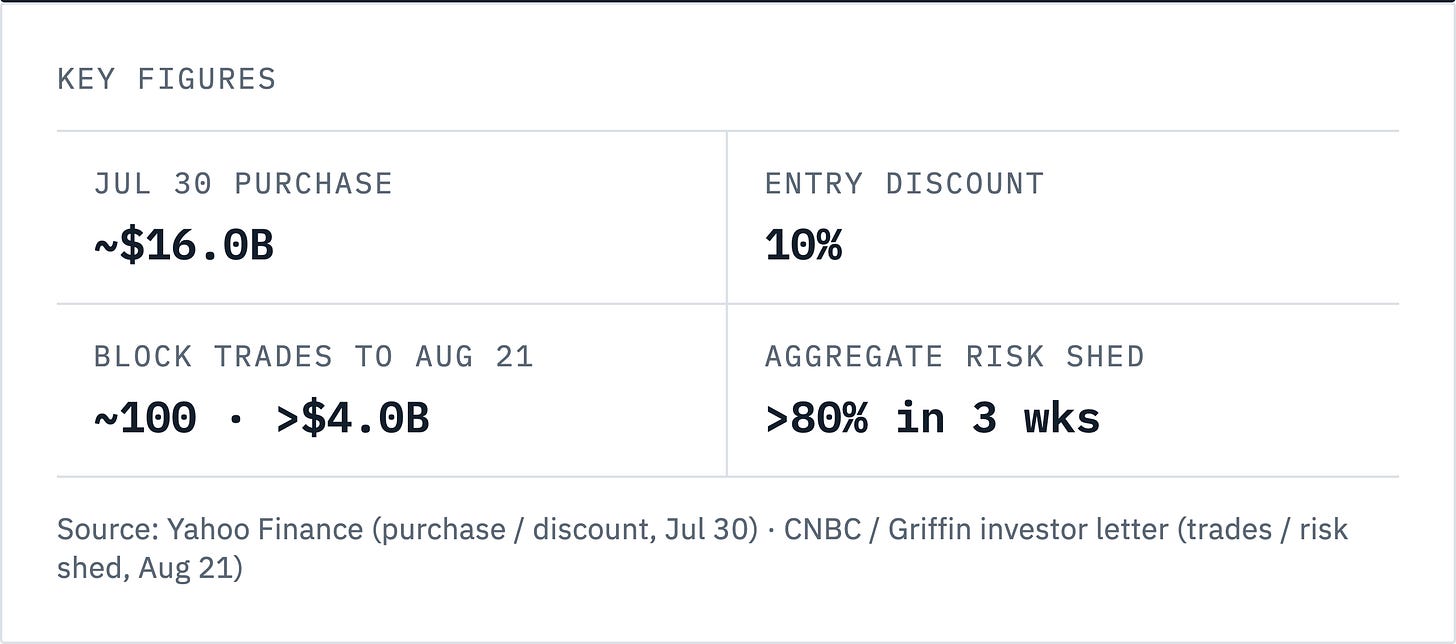
Task: Click the KEY FIGURES heading
Action: pos(166,79)
